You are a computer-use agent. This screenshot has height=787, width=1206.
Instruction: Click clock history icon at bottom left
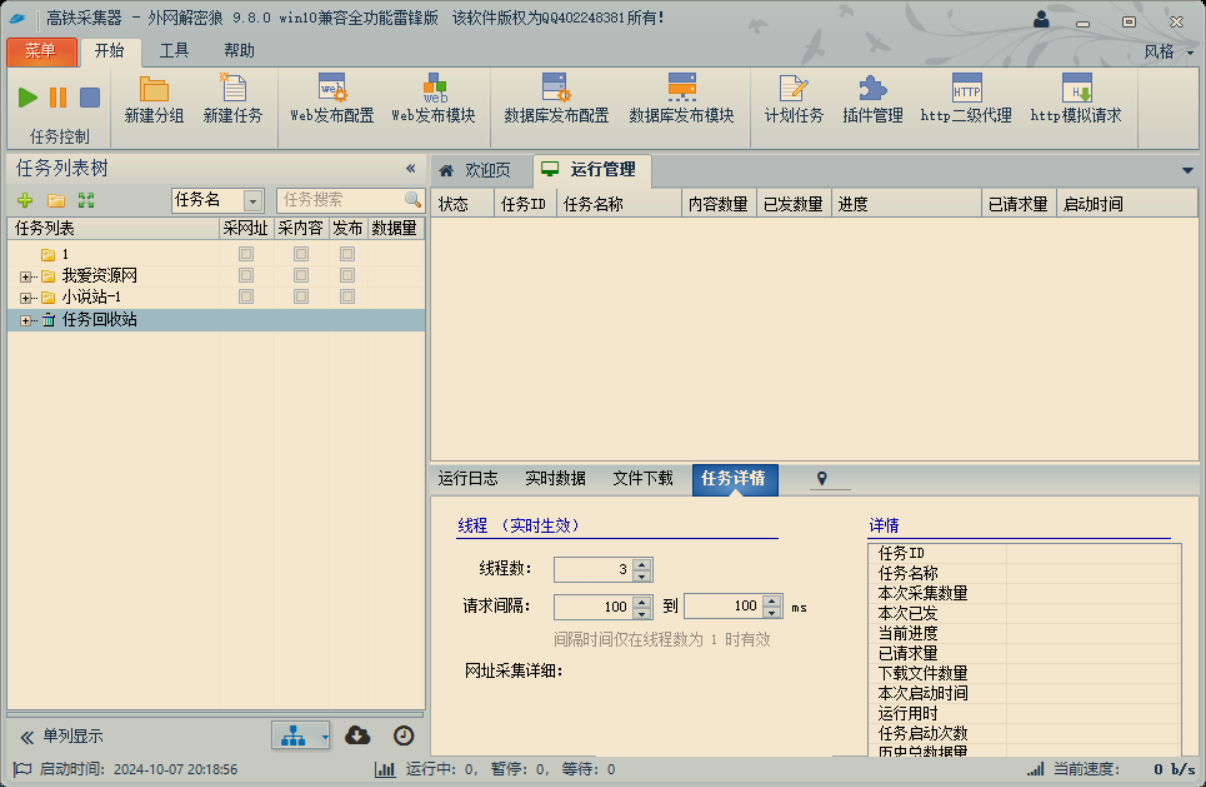point(403,736)
